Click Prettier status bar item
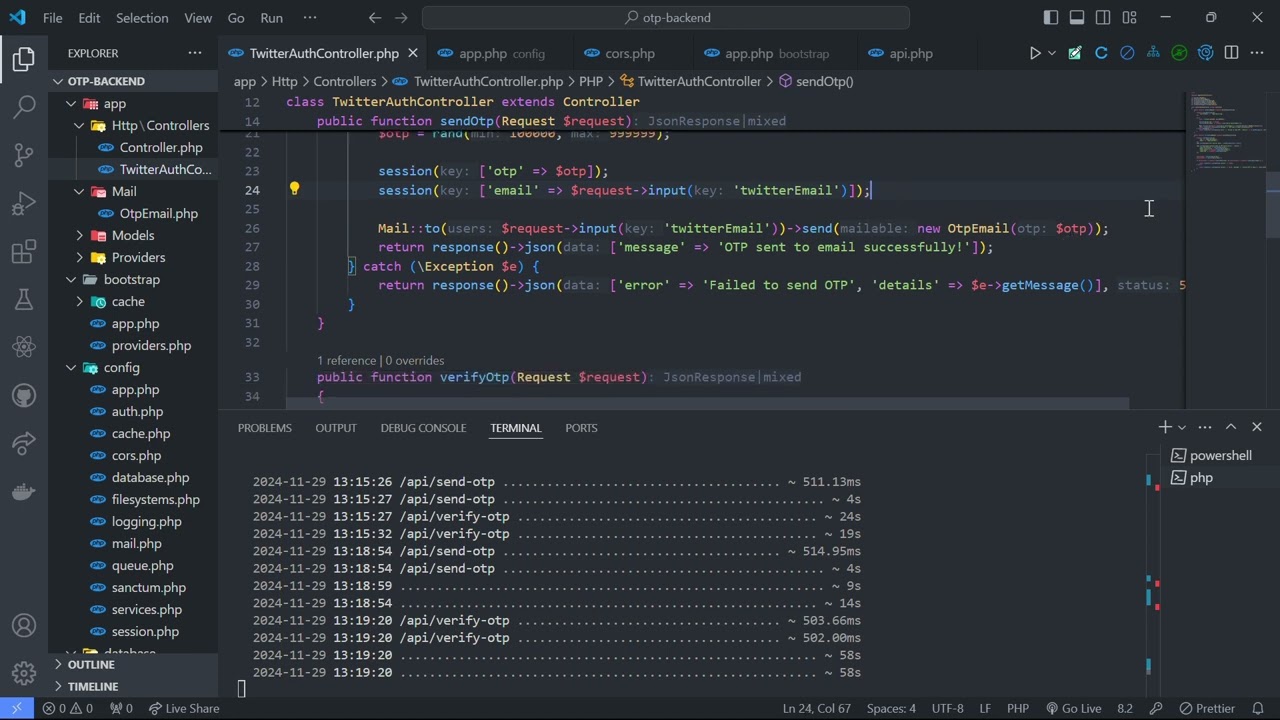The width and height of the screenshot is (1280, 720). tap(1207, 708)
